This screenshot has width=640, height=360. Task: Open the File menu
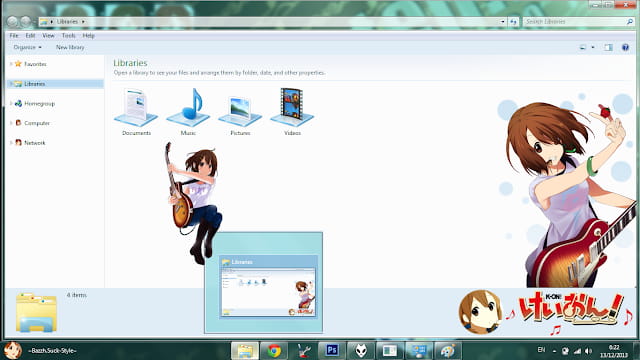[14, 36]
